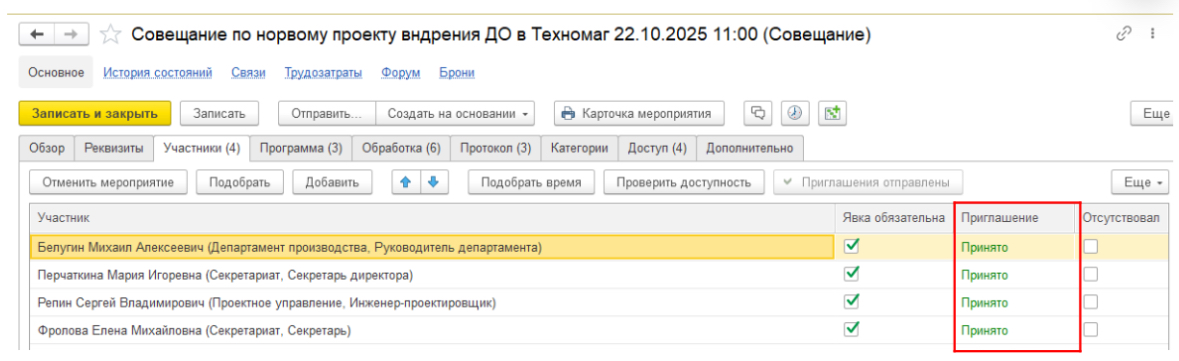
Task: Go forward with the right arrow button
Action: pos(71,35)
